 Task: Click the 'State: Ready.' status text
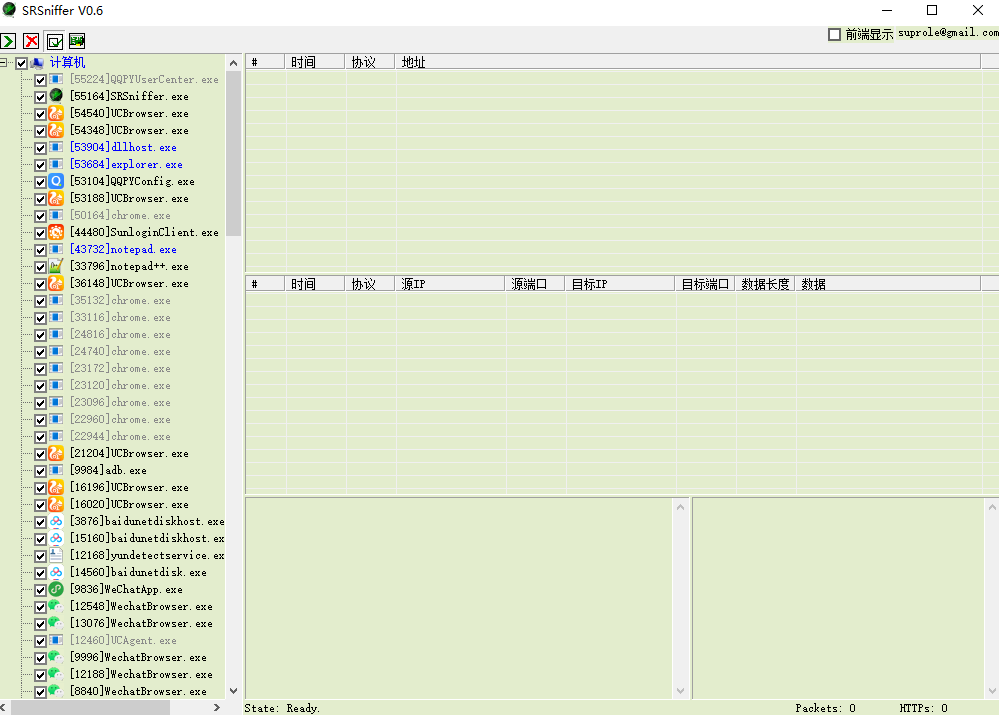tap(282, 708)
